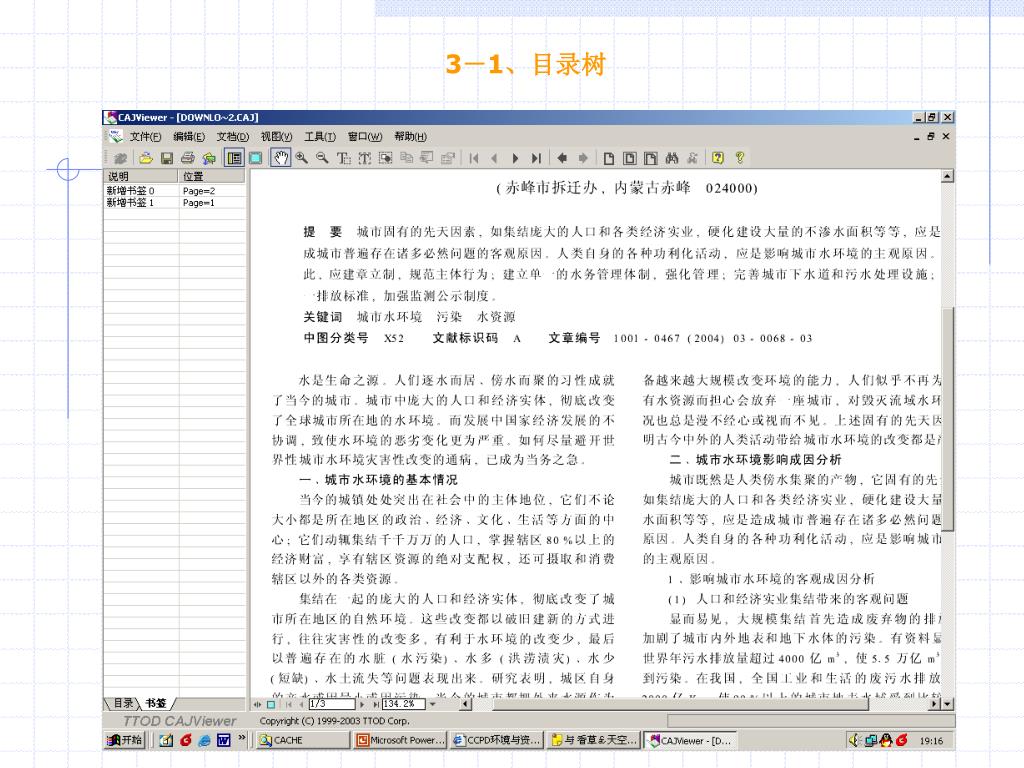Viewport: 1024px width, 768px height.
Task: Click the 说明 column header
Action: coord(141,176)
